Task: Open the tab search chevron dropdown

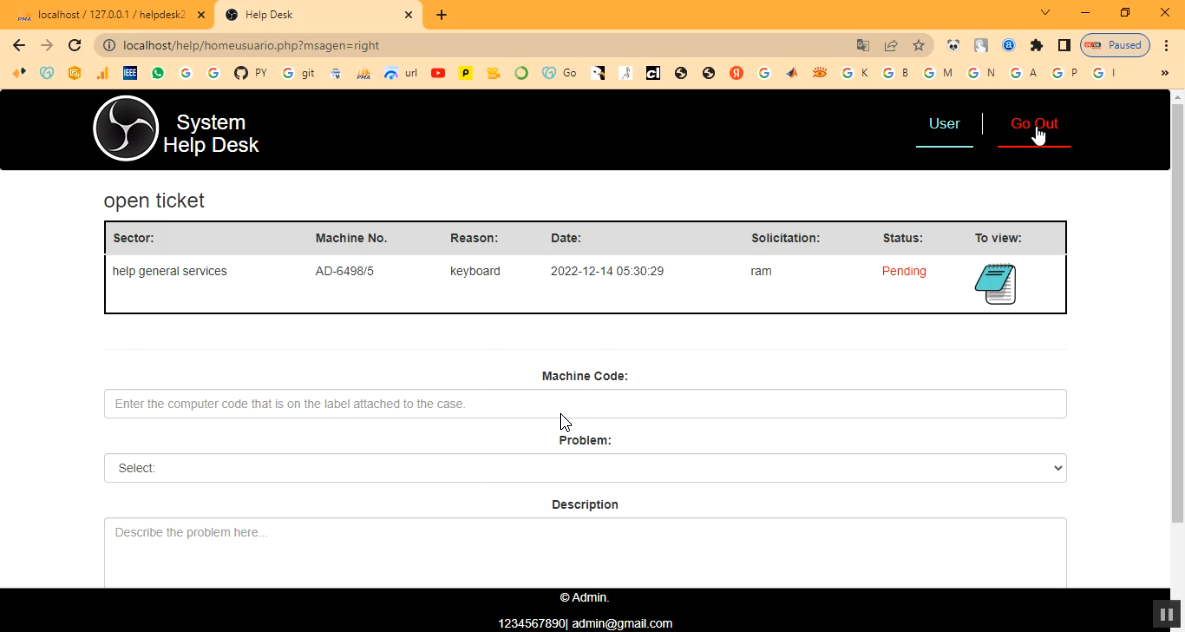Action: 1046,13
